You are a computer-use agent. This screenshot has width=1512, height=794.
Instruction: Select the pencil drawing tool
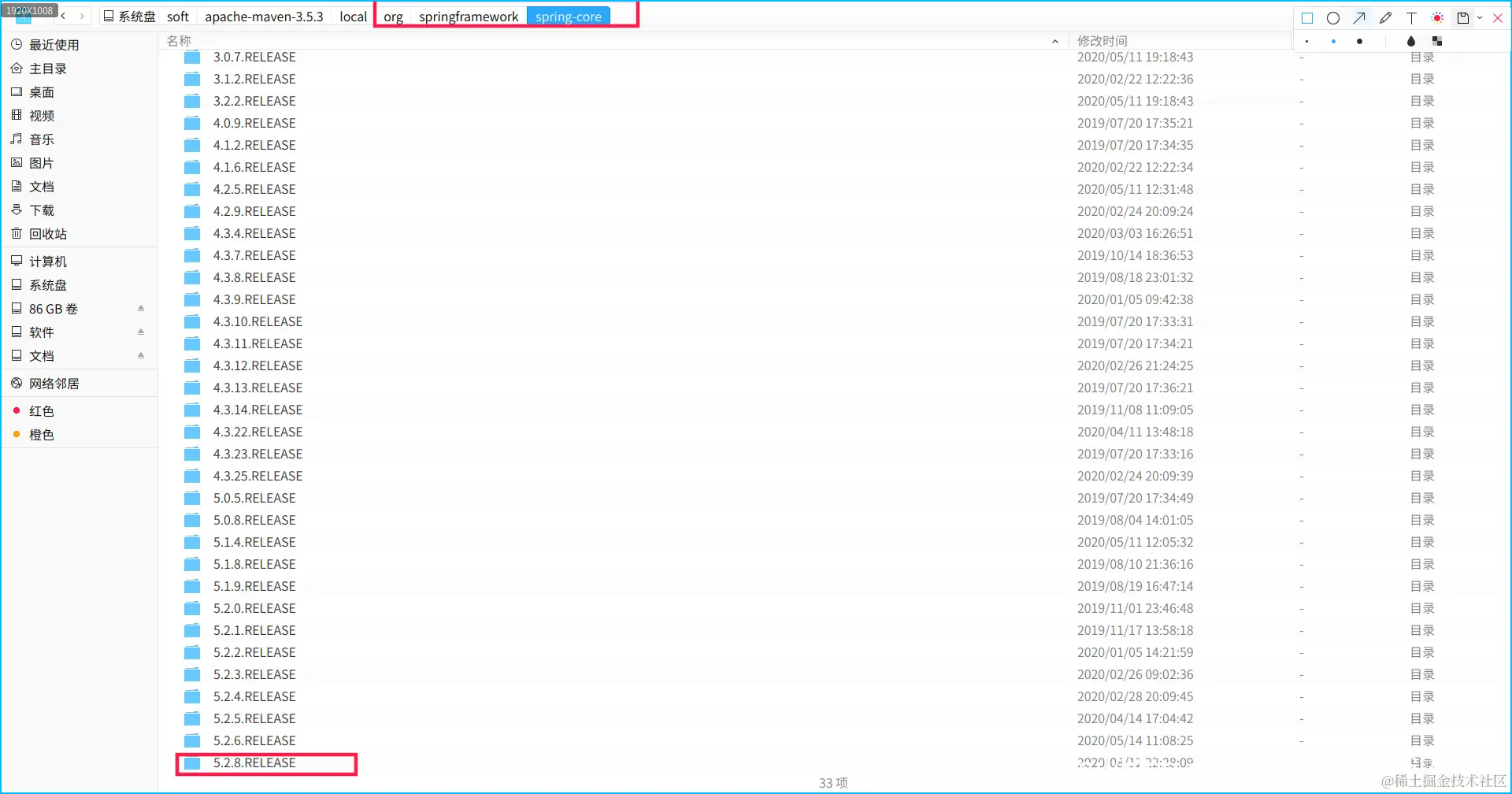tap(1385, 17)
